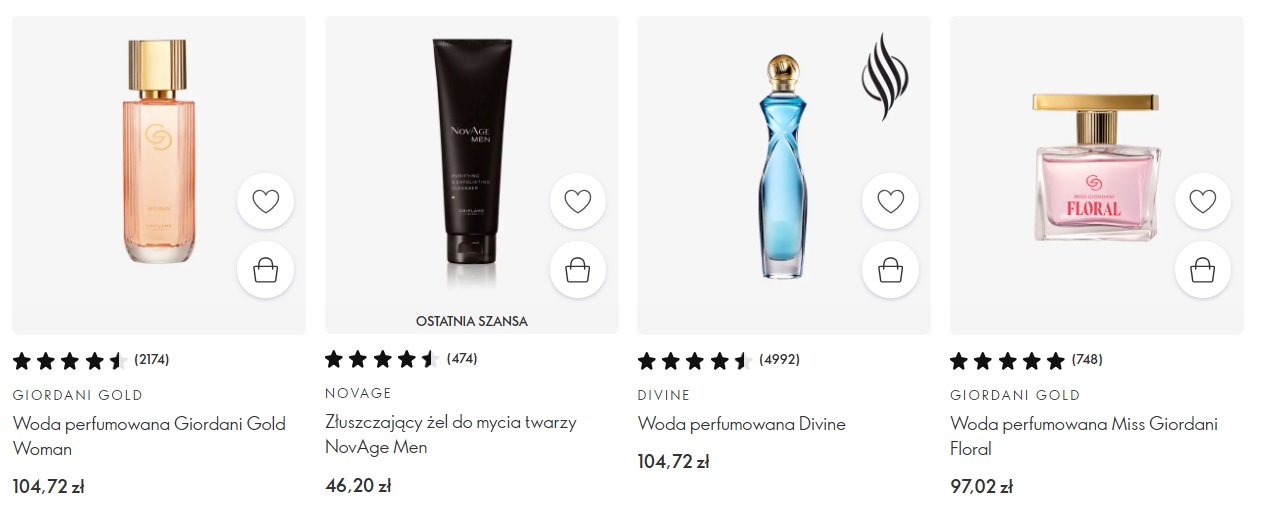This screenshot has width=1261, height=508.
Task: Add Divine perfume to shopping bag
Action: [x=890, y=270]
